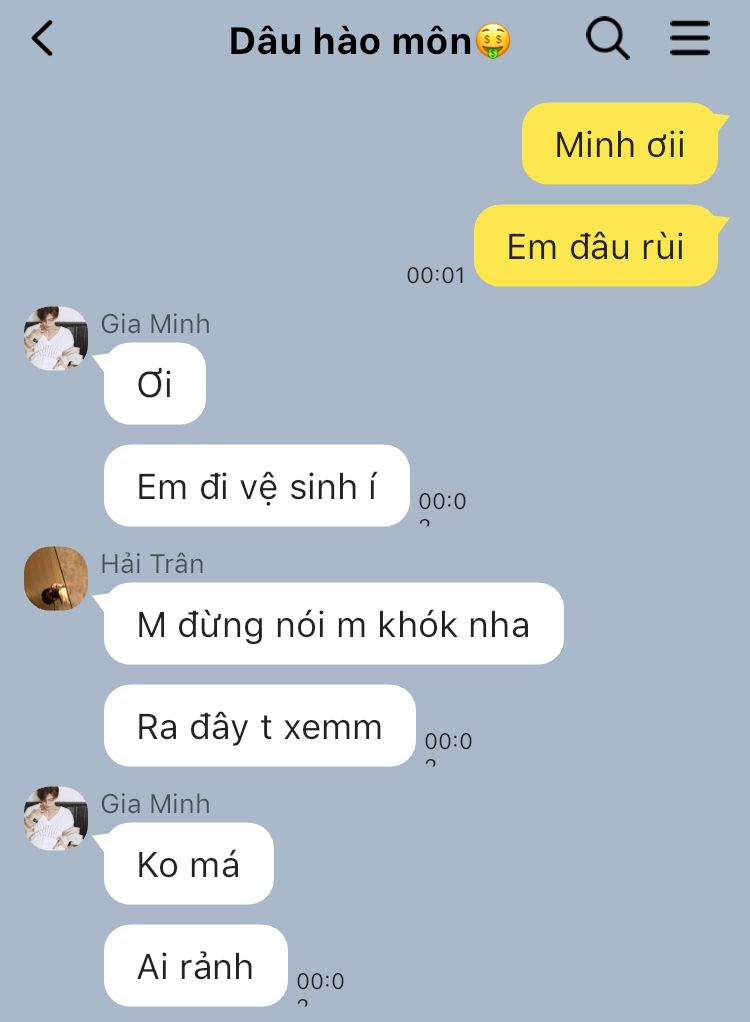Select the Em đâu rùi message bubble
This screenshot has height=1022, width=750.
596,246
